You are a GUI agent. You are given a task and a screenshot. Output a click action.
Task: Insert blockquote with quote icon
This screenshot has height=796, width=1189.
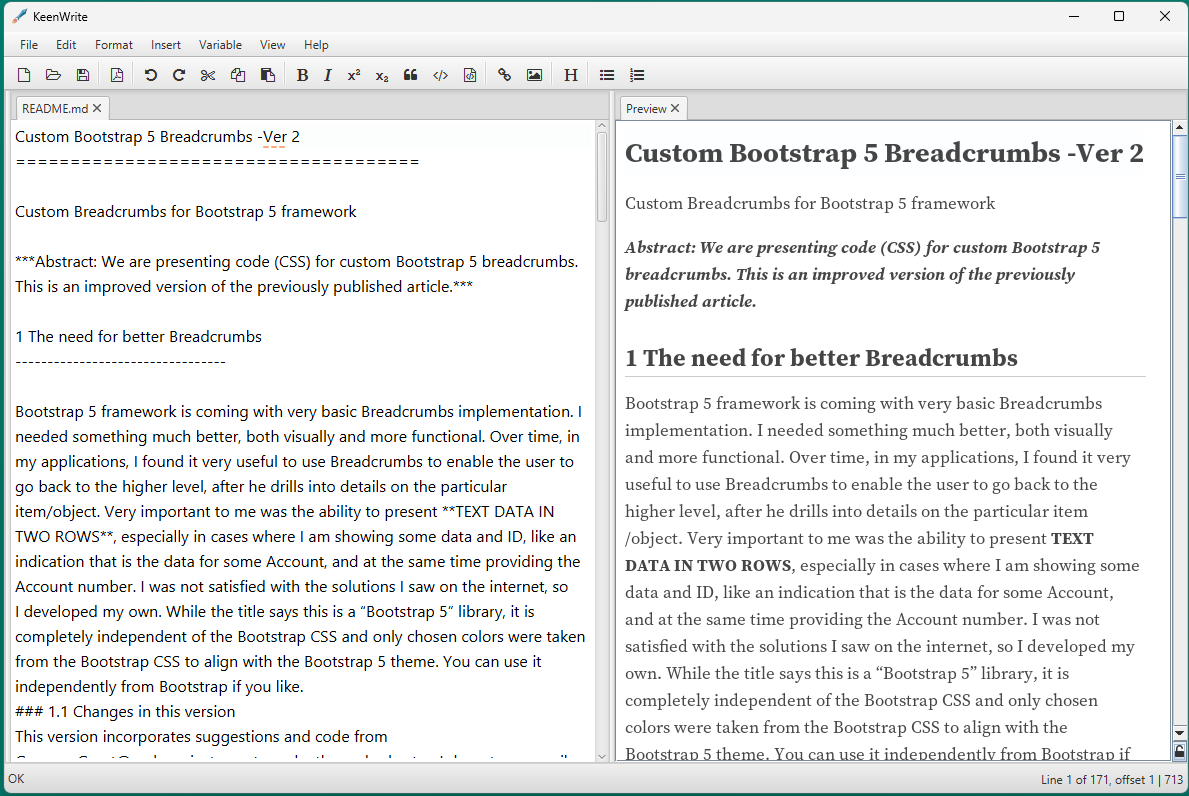(x=410, y=75)
